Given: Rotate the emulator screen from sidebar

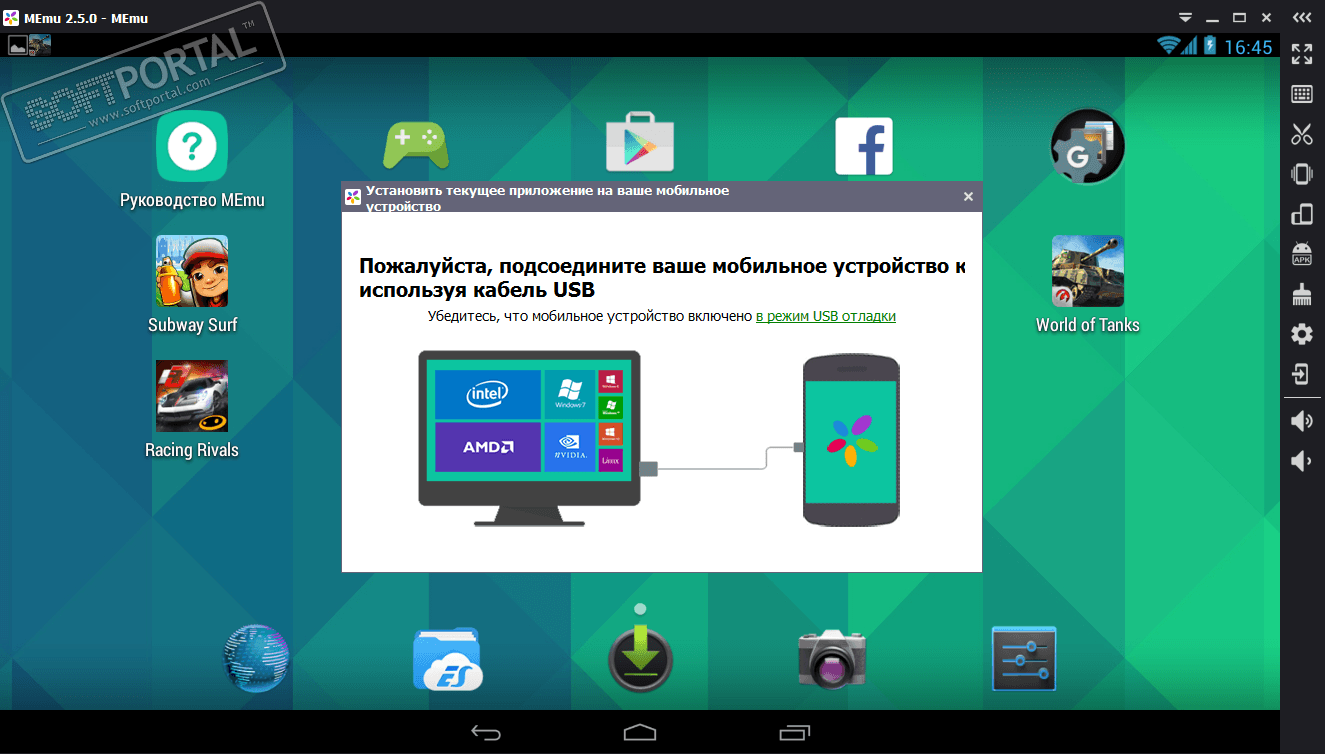Looking at the screenshot, I should click(1302, 214).
